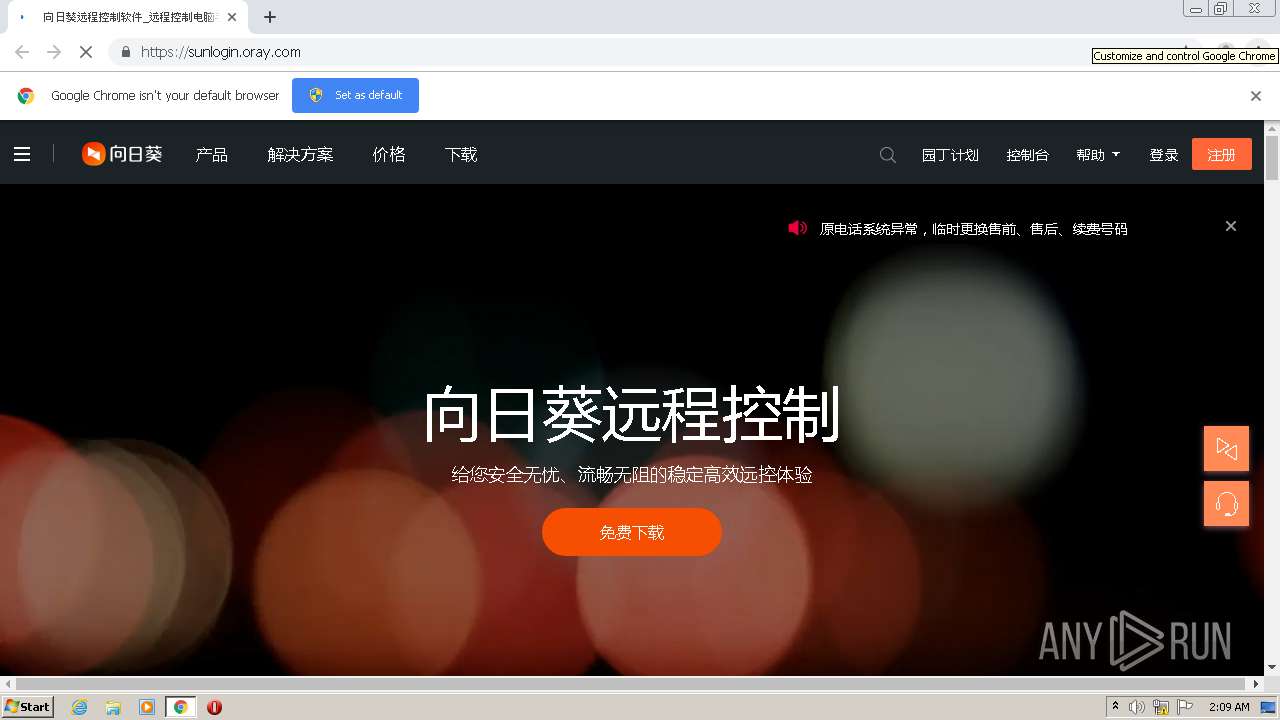Screen dimensions: 1280x720
Task: Open the customer service headset icon
Action: [1226, 503]
